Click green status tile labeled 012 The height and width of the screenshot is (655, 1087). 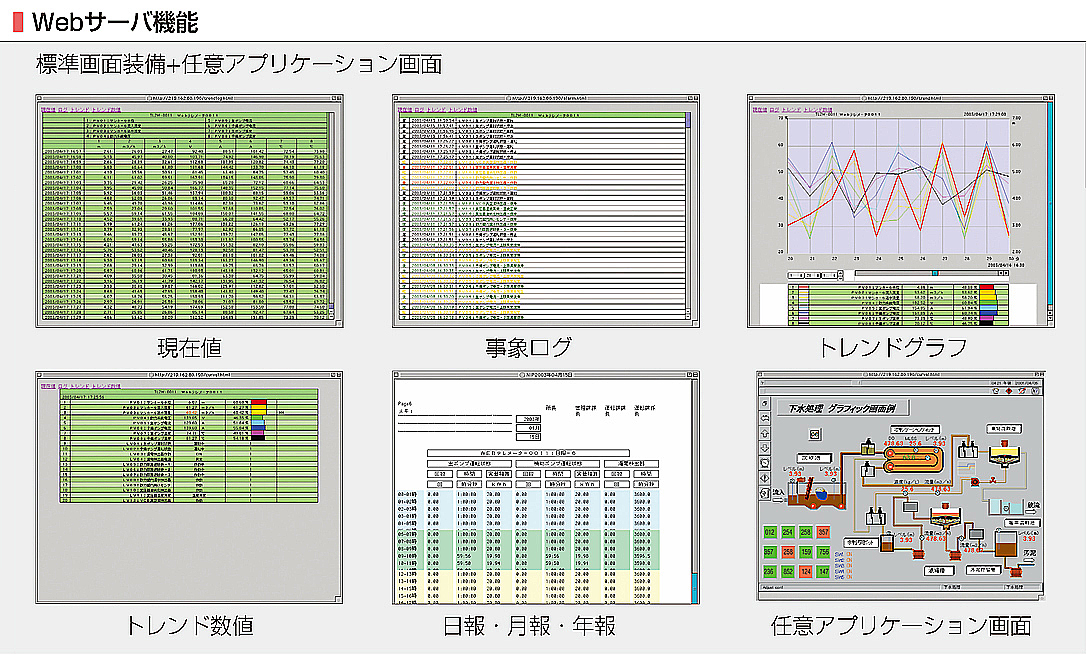point(770,531)
